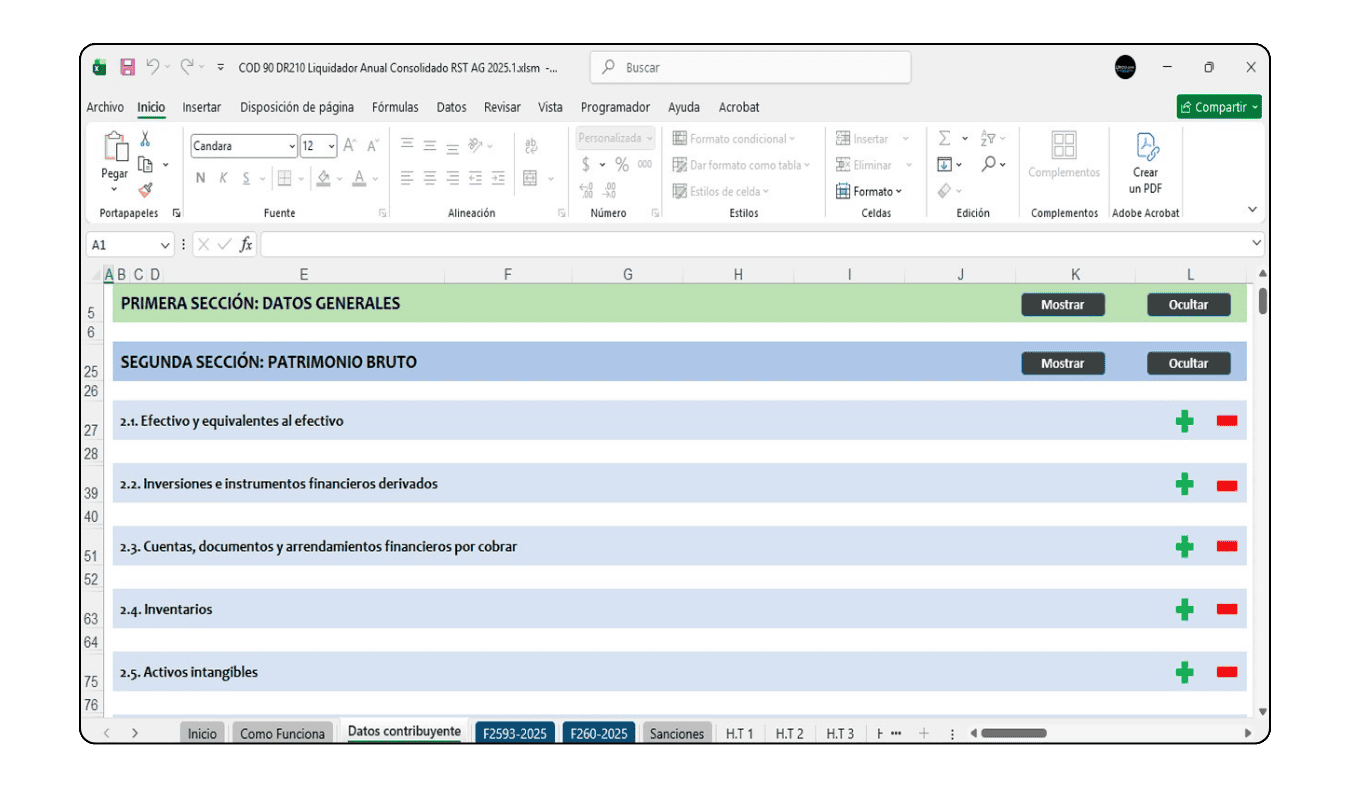Expand section 2.1 Efectivo with green plus
The image size is (1350, 788).
1184,421
